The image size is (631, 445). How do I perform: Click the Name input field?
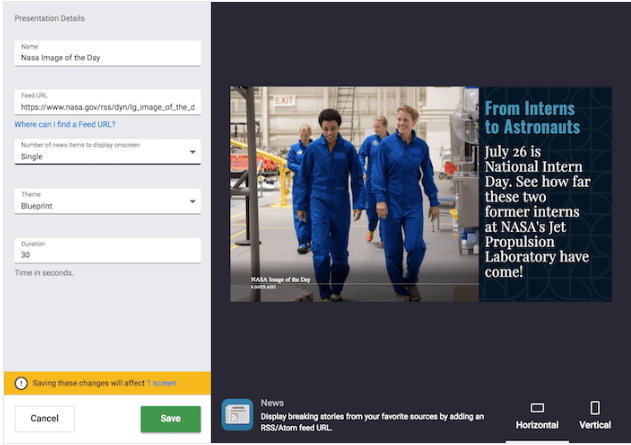point(107,53)
